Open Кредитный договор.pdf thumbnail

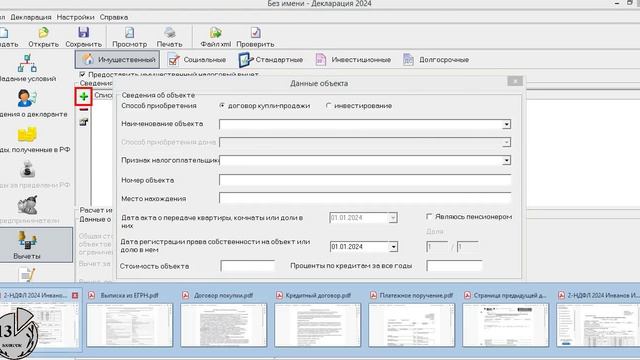click(318, 325)
